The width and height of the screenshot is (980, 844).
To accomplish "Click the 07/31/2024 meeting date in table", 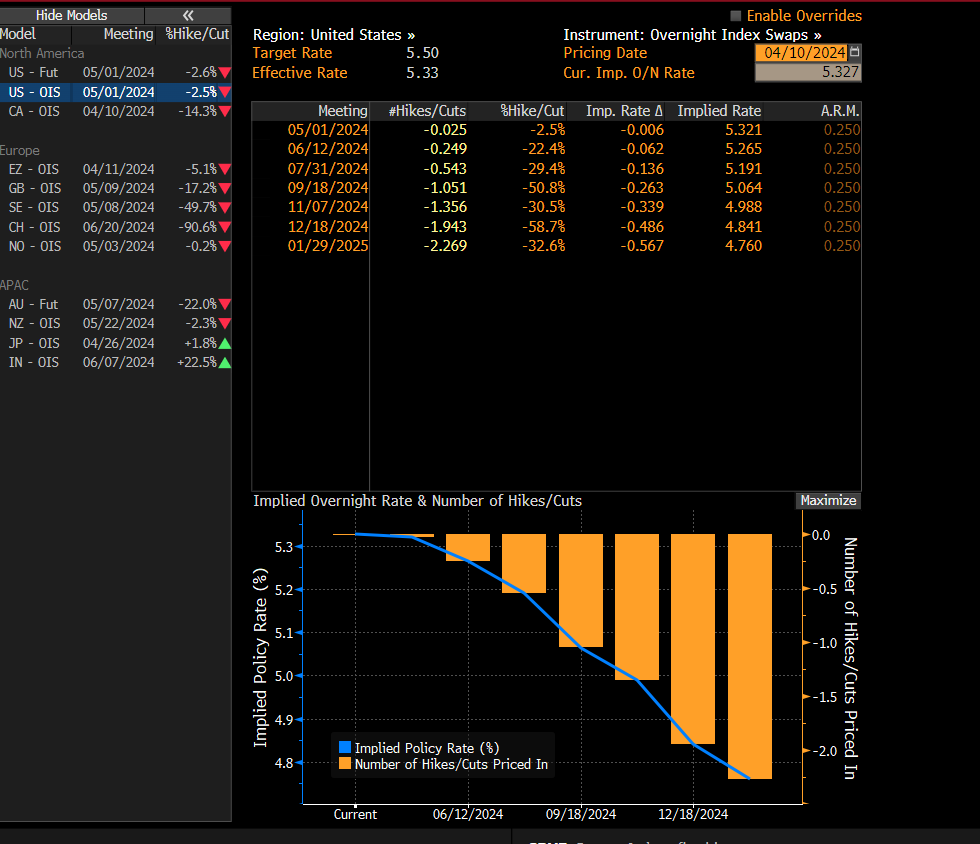I will [328, 169].
